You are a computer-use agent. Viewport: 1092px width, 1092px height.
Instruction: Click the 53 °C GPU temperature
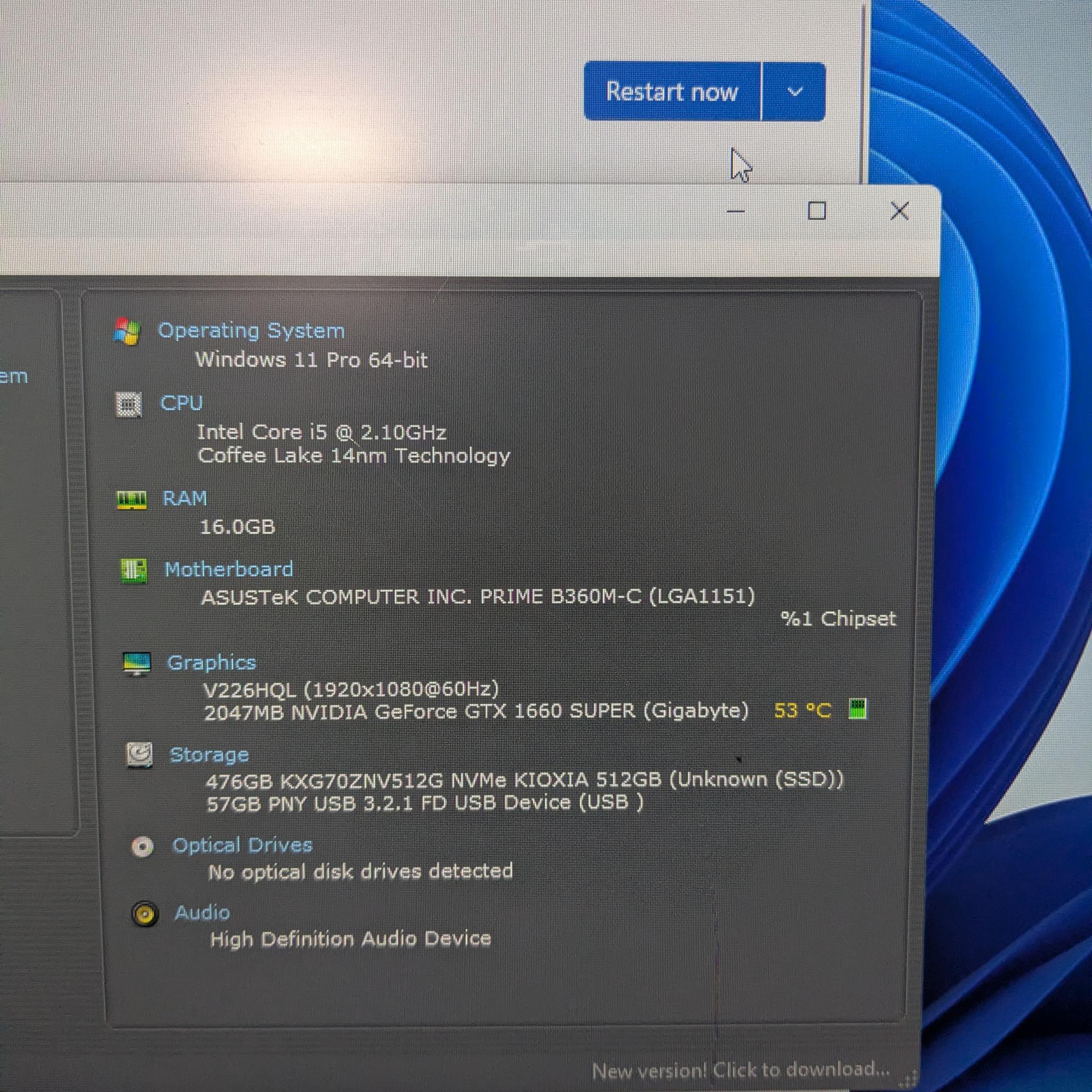802,710
